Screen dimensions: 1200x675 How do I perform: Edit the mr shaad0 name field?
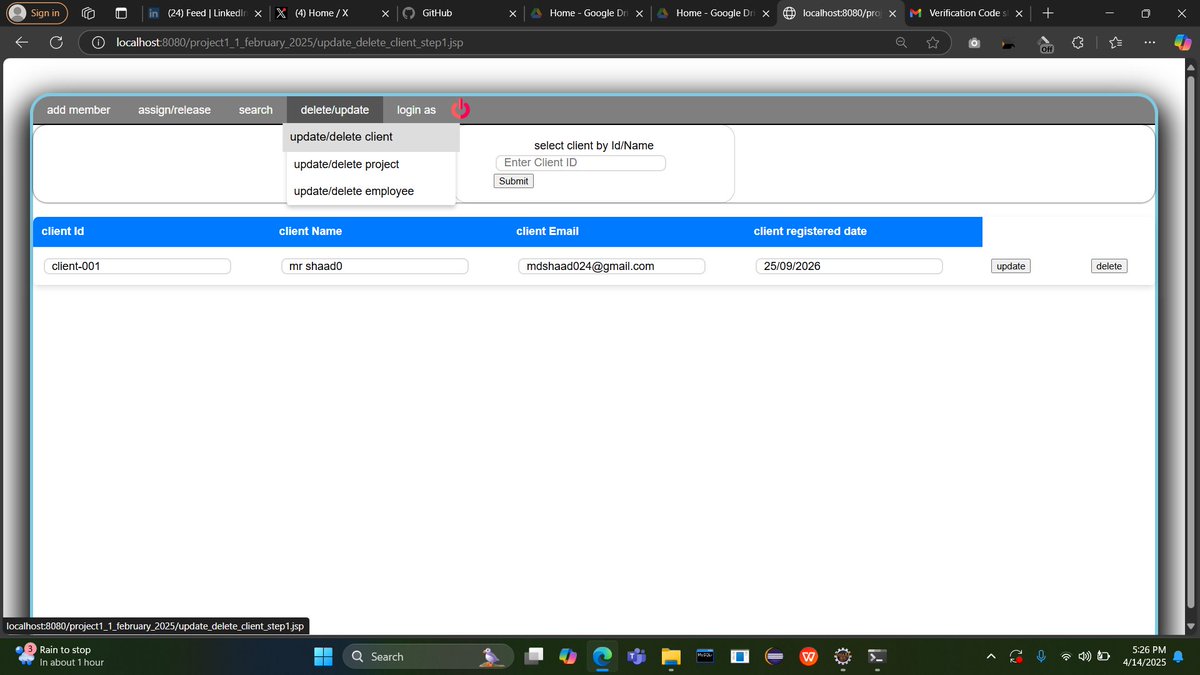coord(375,266)
